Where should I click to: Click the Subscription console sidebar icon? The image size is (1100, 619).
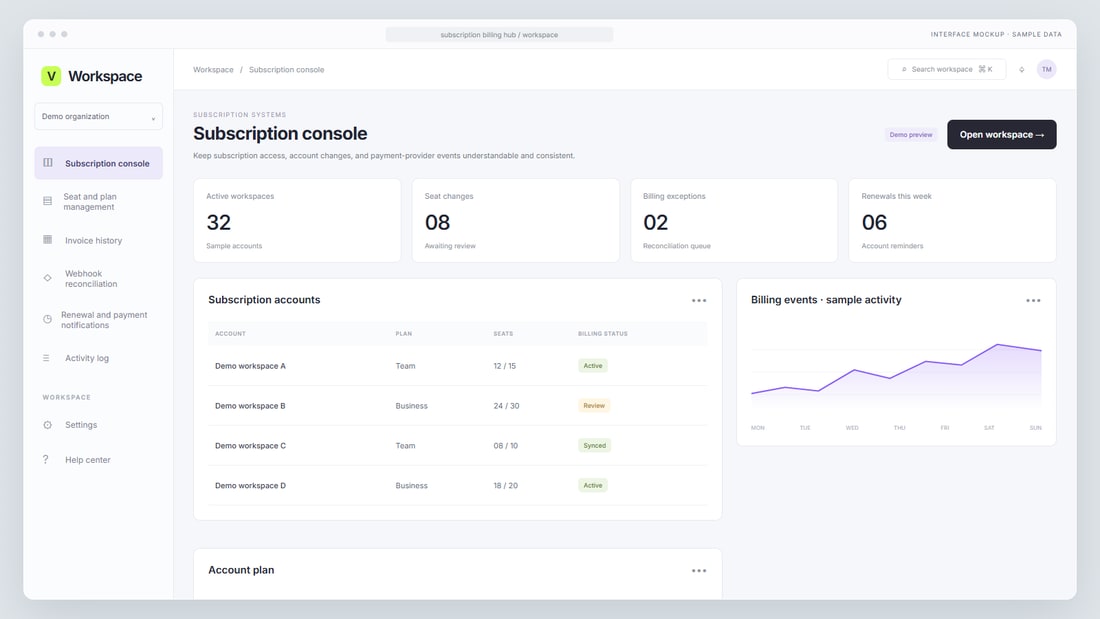(48, 163)
